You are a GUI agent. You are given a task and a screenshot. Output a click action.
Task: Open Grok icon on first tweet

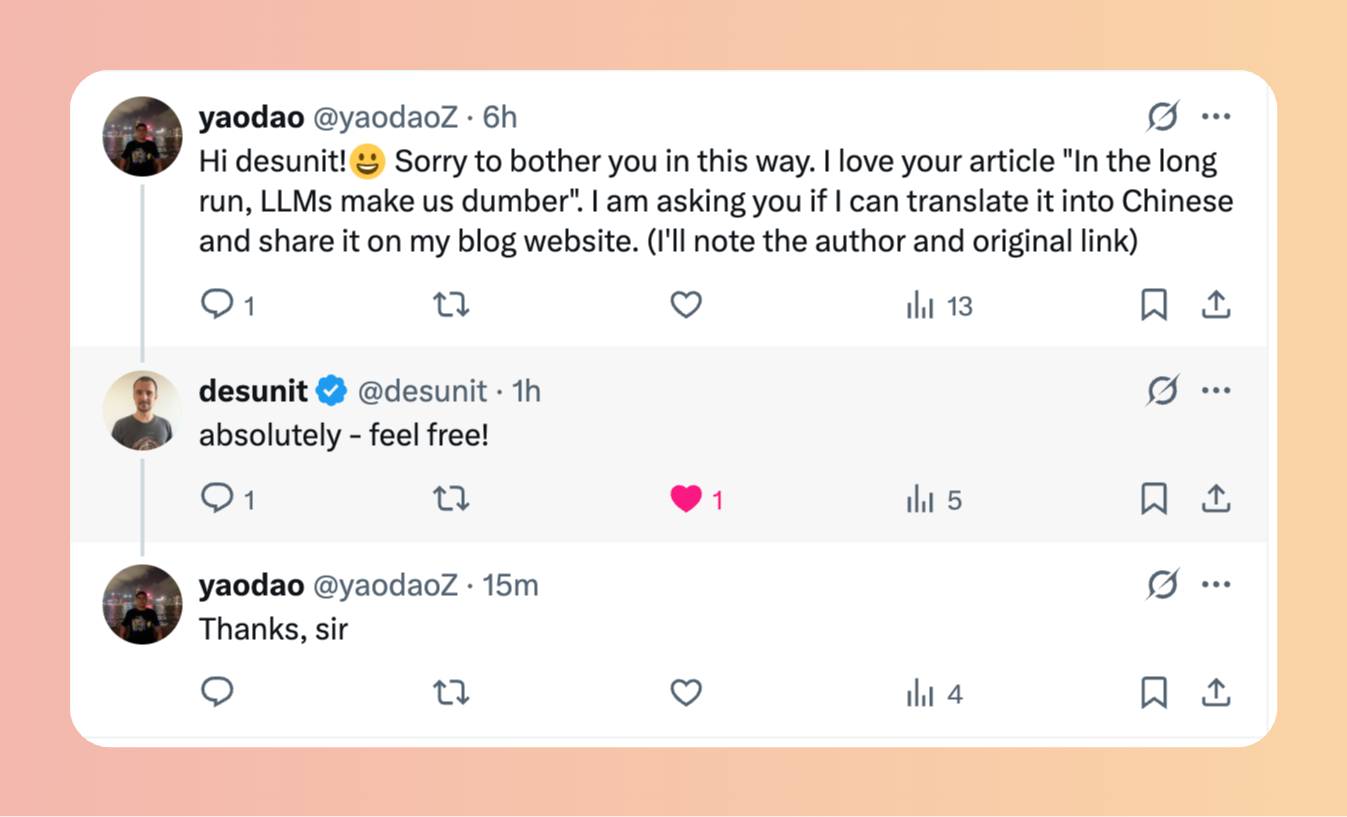pos(1162,117)
